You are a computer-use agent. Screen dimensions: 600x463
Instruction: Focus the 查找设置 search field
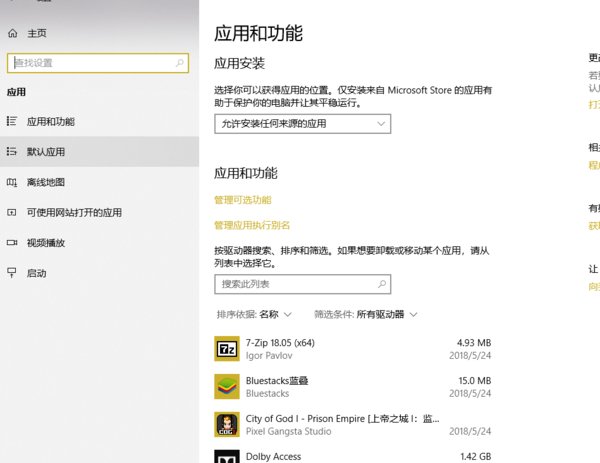(98, 63)
